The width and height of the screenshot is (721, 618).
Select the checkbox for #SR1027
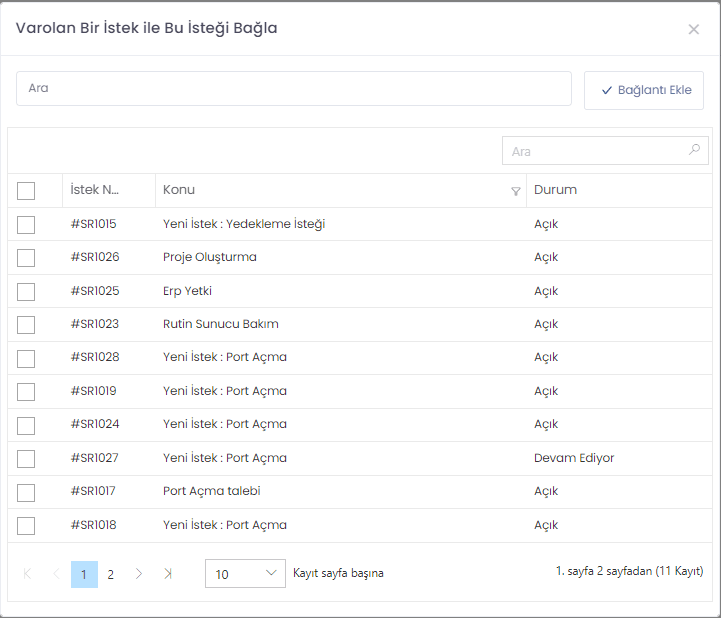26,458
